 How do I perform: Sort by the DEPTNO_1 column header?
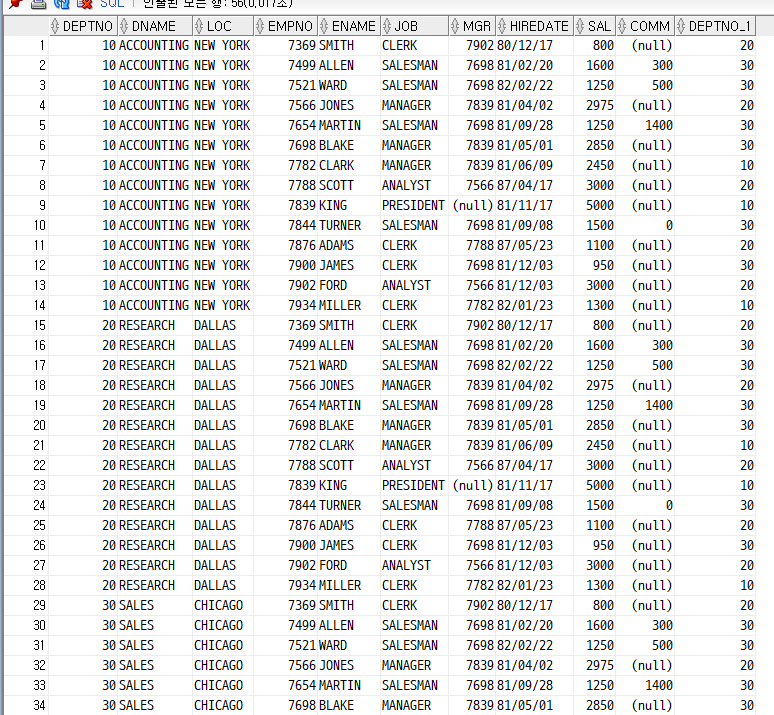tap(715, 26)
